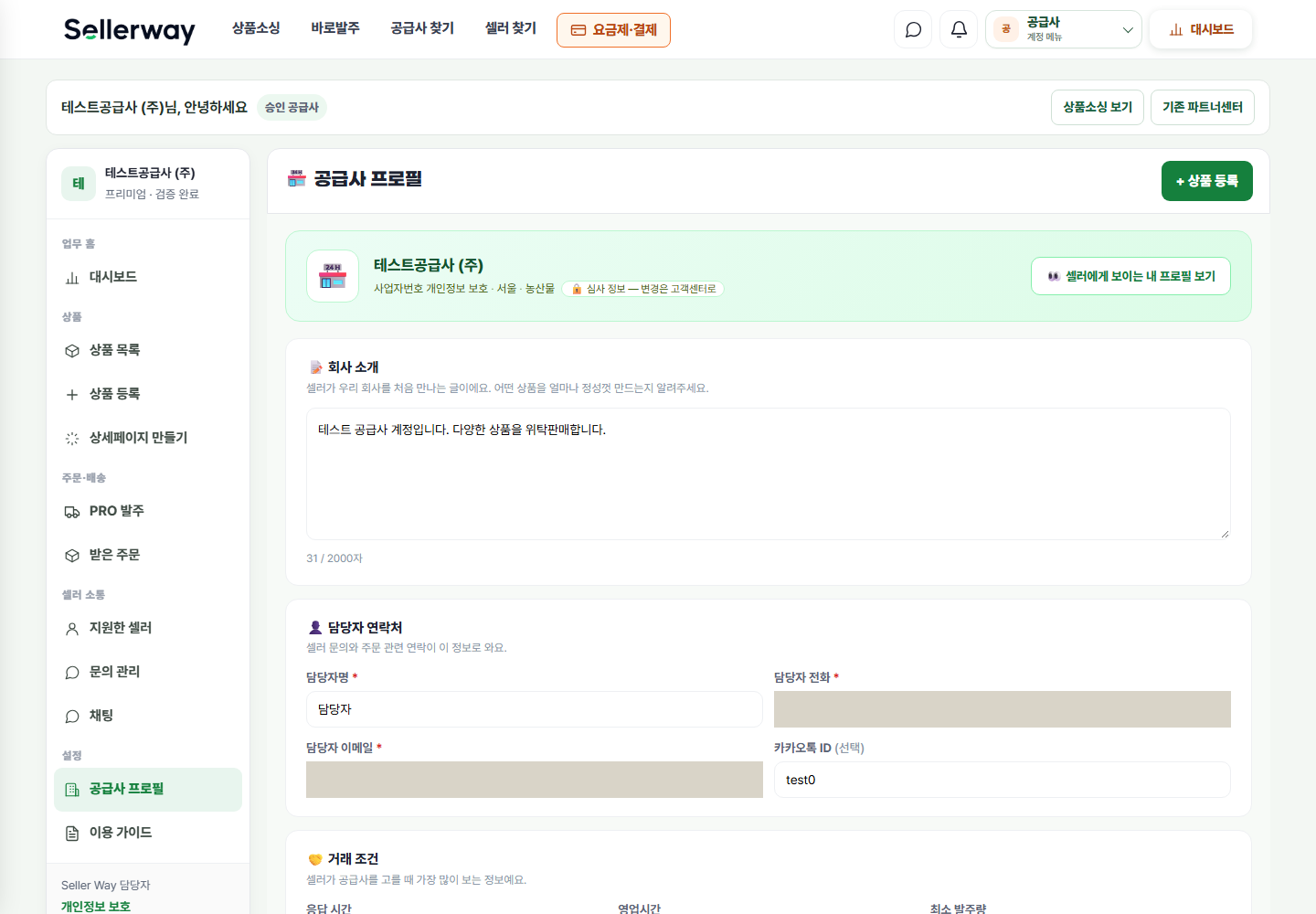Click the 대시보드 button in header
The width and height of the screenshot is (1316, 914).
1201,29
